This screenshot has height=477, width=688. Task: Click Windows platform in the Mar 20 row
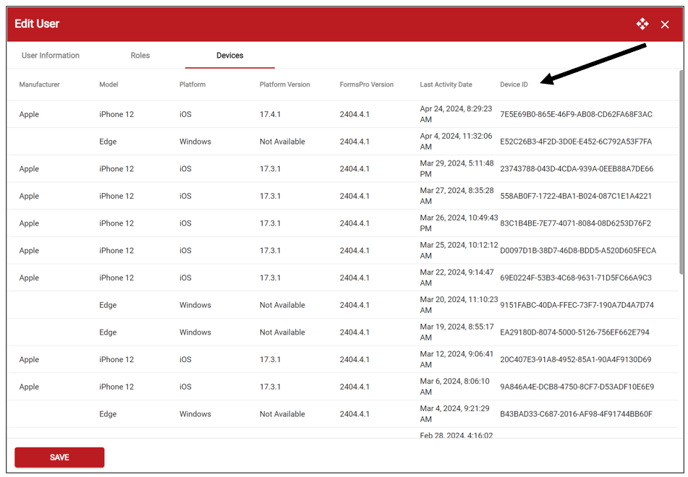click(x=195, y=305)
